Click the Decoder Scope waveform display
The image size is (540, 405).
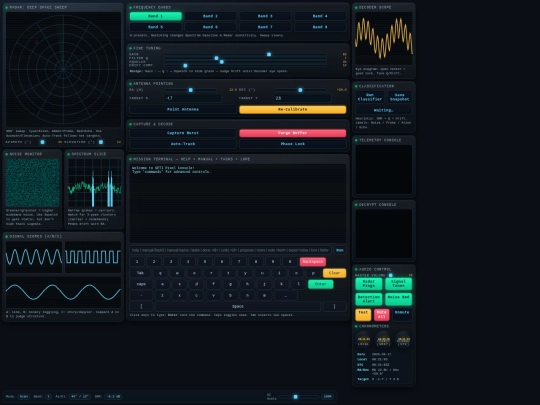tap(384, 39)
